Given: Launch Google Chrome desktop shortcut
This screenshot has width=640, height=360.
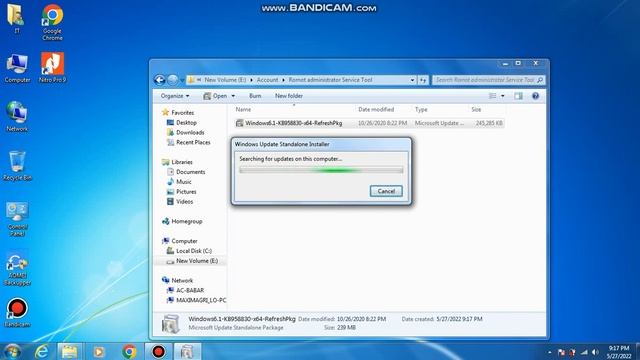Looking at the screenshot, I should pyautogui.click(x=52, y=22).
